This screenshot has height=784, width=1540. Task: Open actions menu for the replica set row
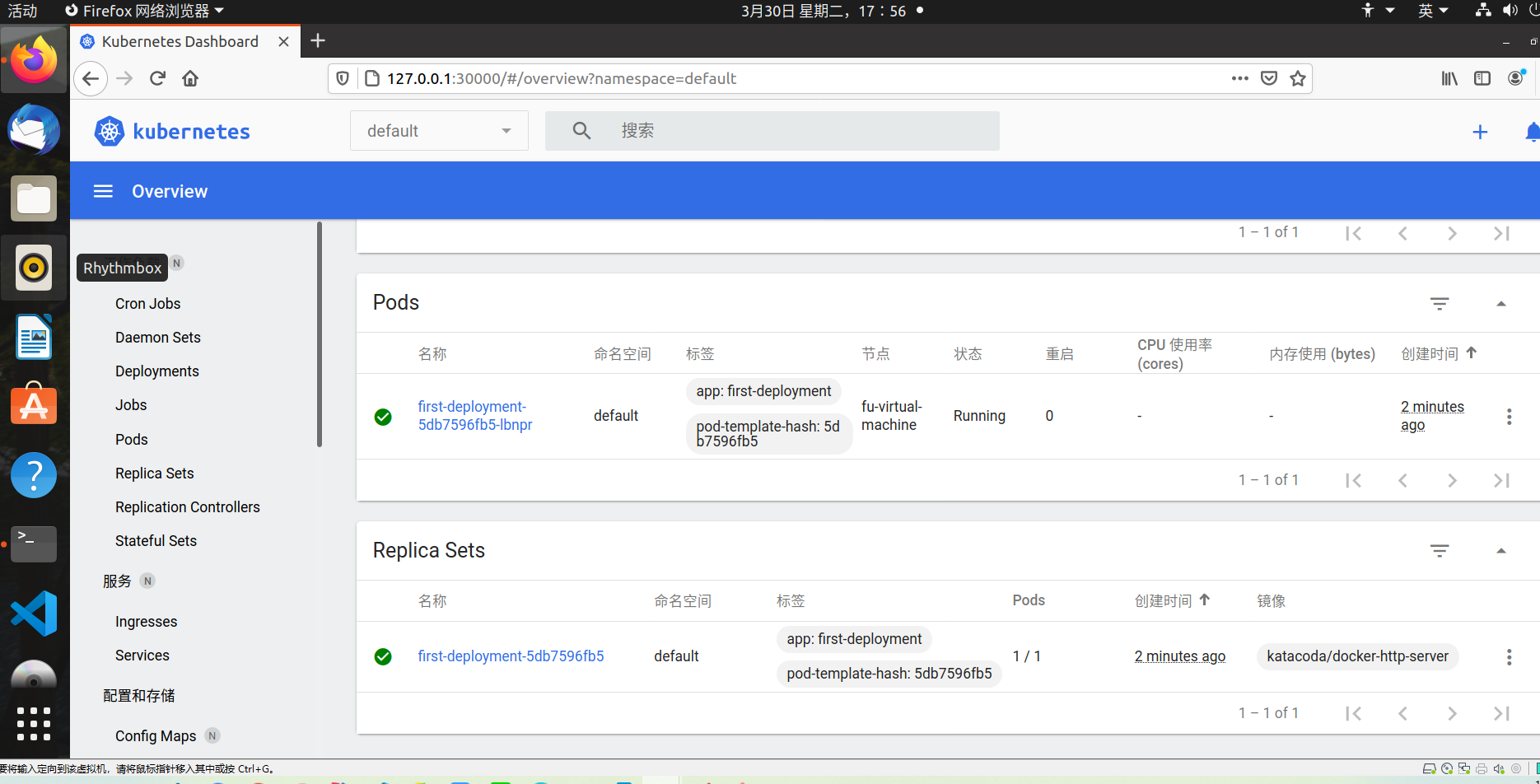[x=1509, y=657]
